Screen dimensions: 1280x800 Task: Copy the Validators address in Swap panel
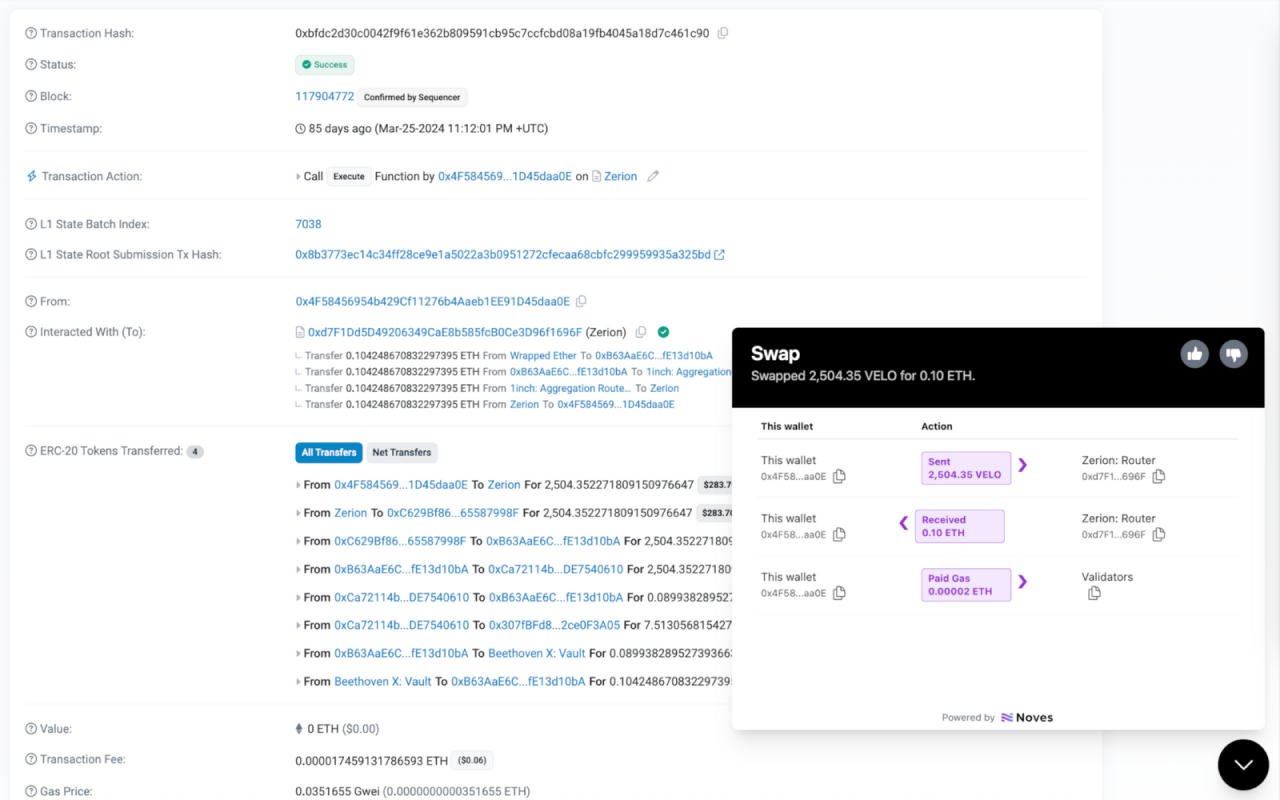coord(1093,593)
